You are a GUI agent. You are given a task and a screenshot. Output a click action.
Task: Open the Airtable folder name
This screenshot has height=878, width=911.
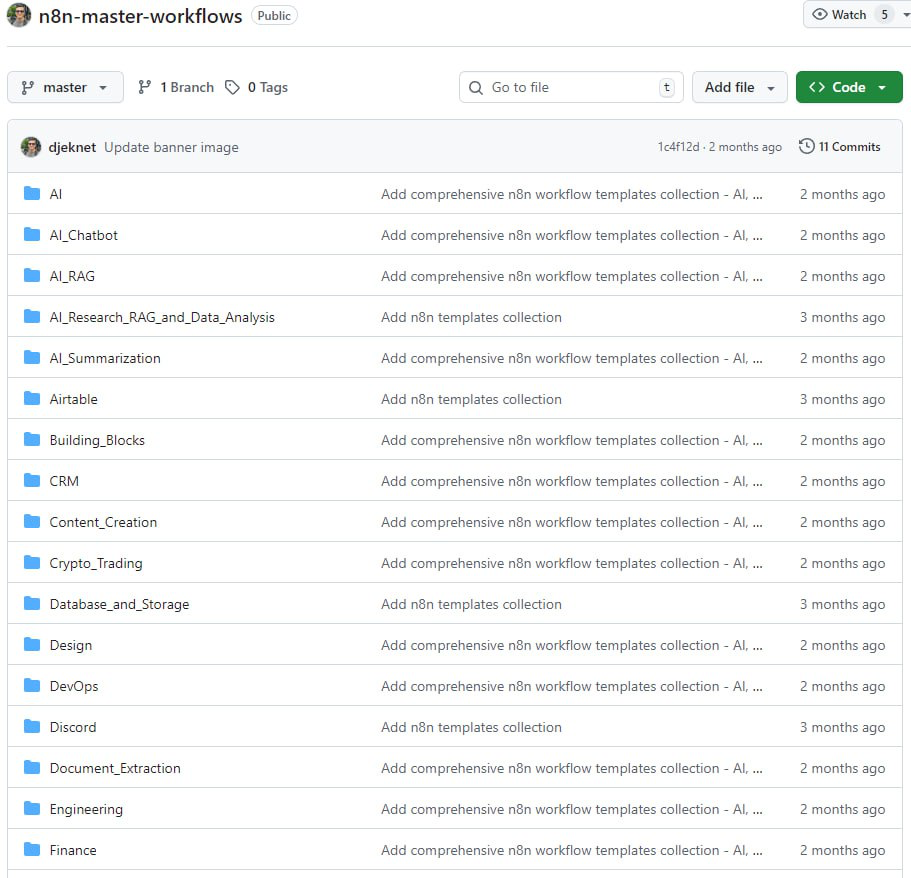pos(74,399)
